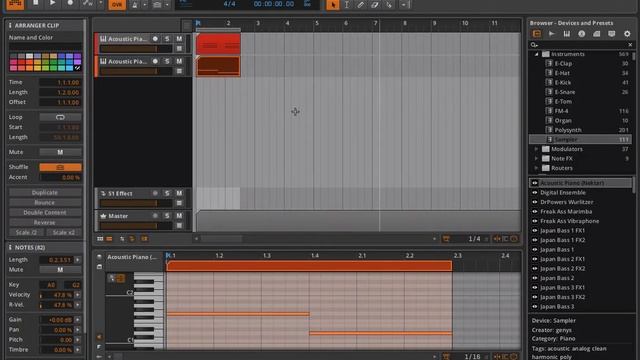Viewport: 640px width, 360px height.
Task: Toggle the arranger timeline view icon
Action: coord(109,239)
